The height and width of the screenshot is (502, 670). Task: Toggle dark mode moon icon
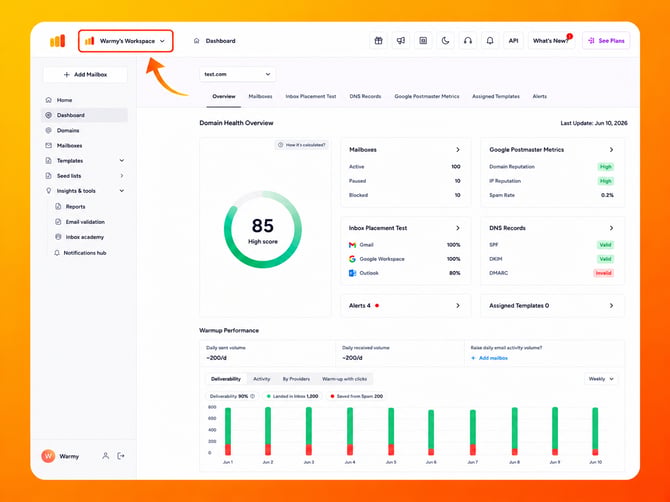pos(445,41)
